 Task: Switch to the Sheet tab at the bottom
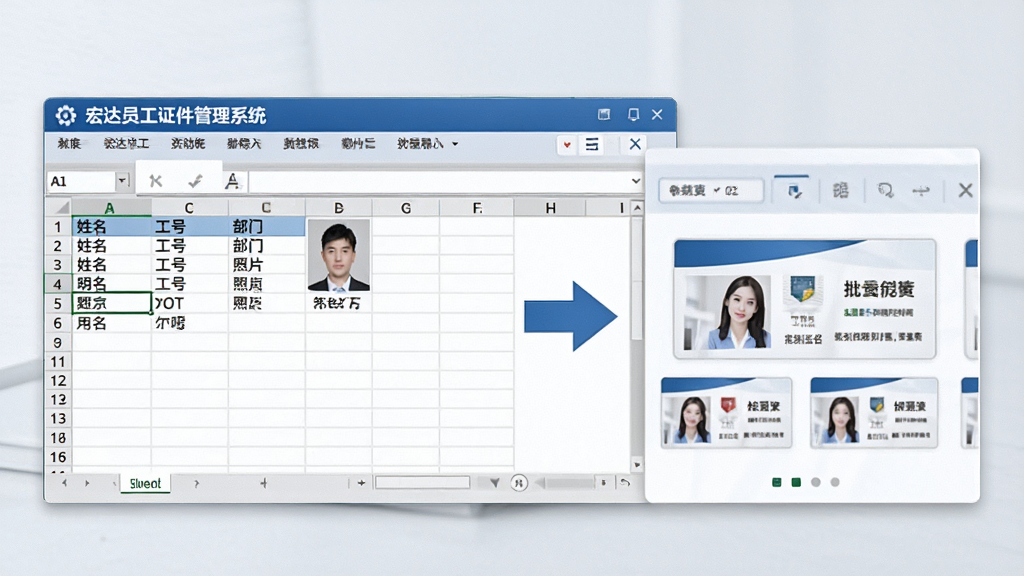tap(145, 484)
